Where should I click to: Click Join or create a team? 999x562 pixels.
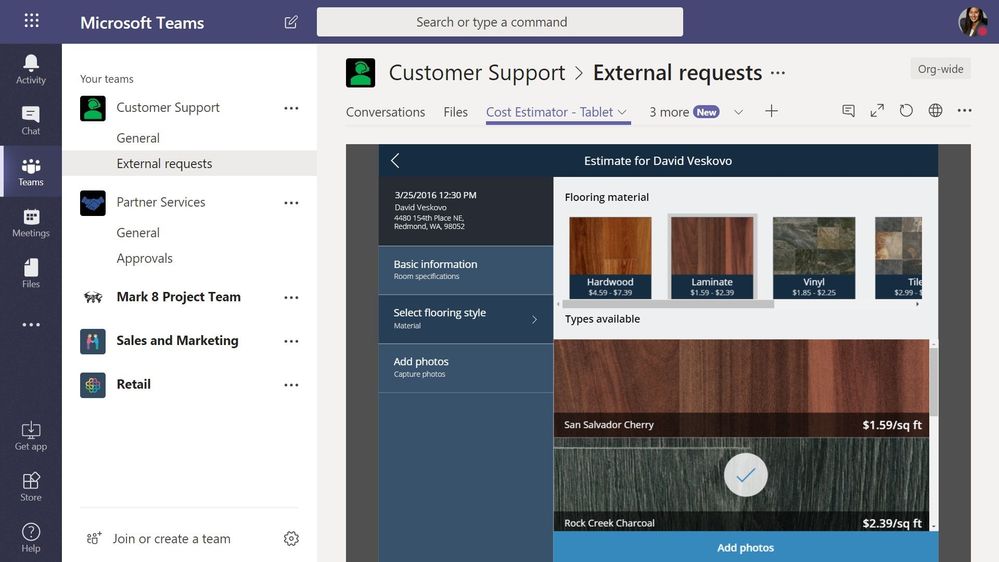tap(171, 538)
